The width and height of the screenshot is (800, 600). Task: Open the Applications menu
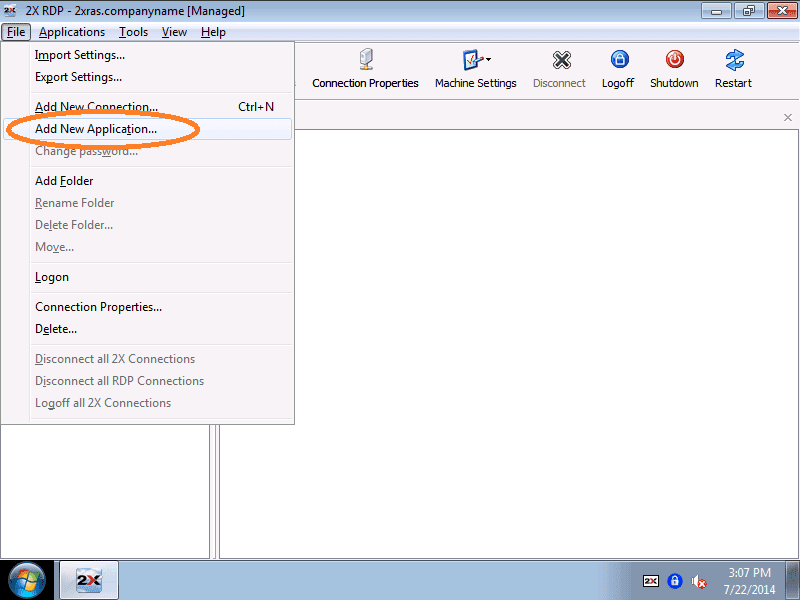(72, 32)
